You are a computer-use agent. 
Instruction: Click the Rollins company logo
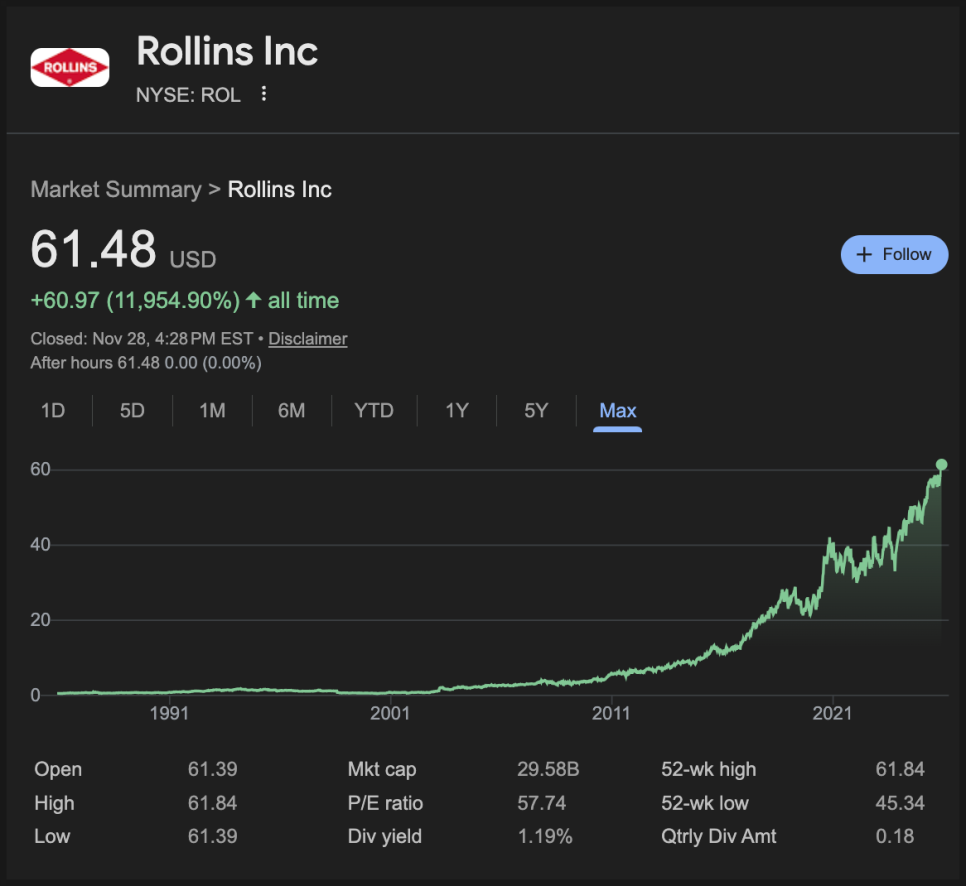pyautogui.click(x=70, y=67)
